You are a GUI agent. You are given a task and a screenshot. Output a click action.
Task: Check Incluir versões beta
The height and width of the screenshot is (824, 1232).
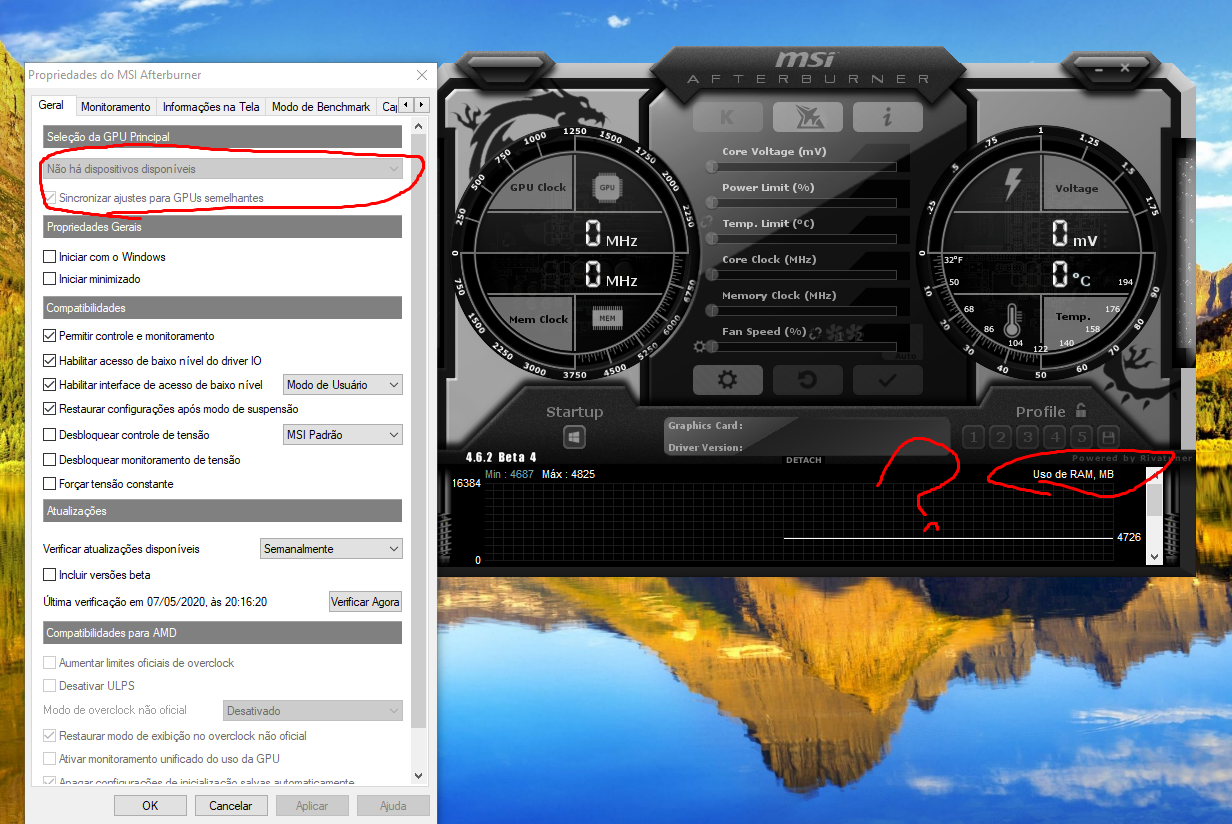(x=50, y=575)
